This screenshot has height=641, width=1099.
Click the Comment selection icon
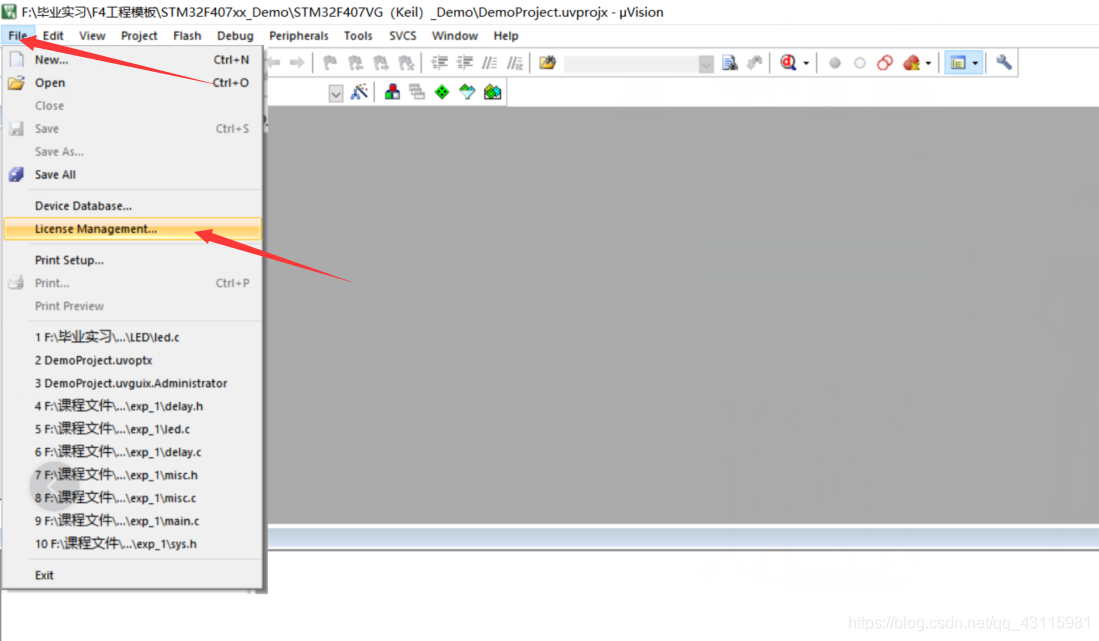point(489,63)
